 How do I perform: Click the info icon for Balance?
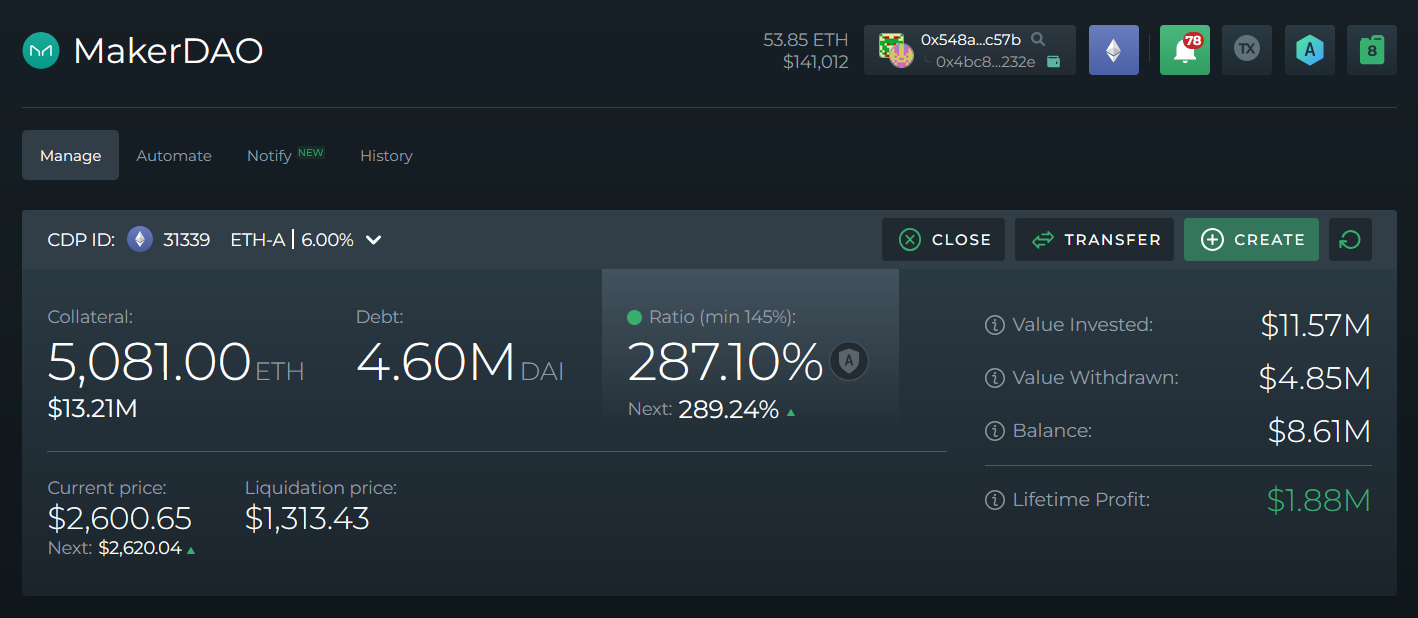pyautogui.click(x=994, y=431)
